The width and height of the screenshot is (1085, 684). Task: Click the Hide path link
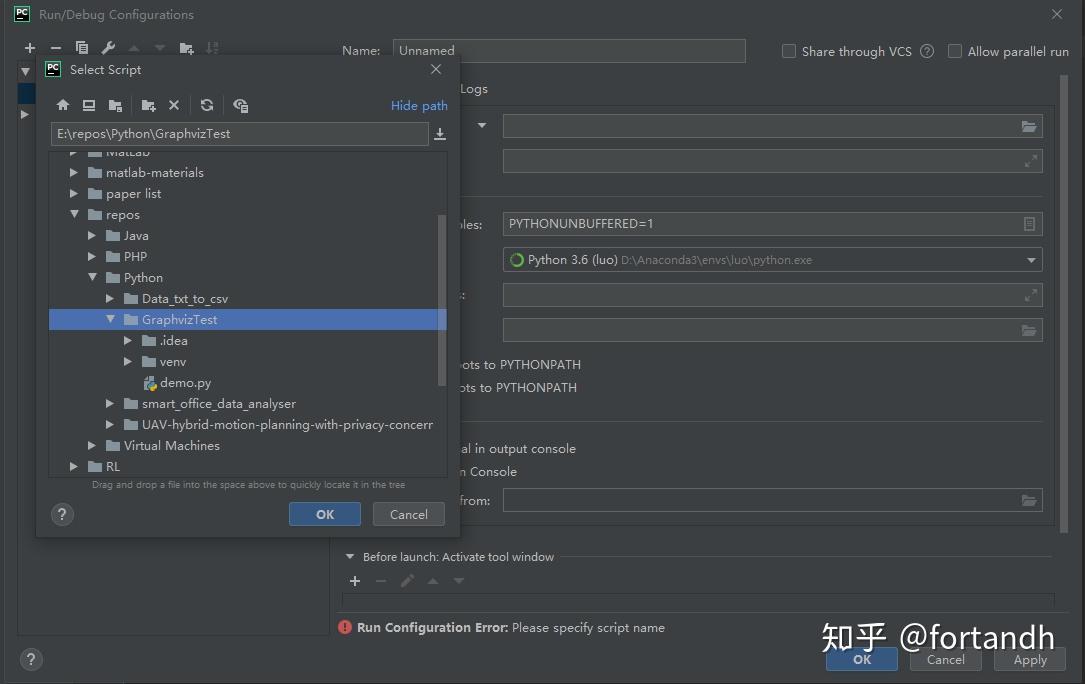pos(419,105)
